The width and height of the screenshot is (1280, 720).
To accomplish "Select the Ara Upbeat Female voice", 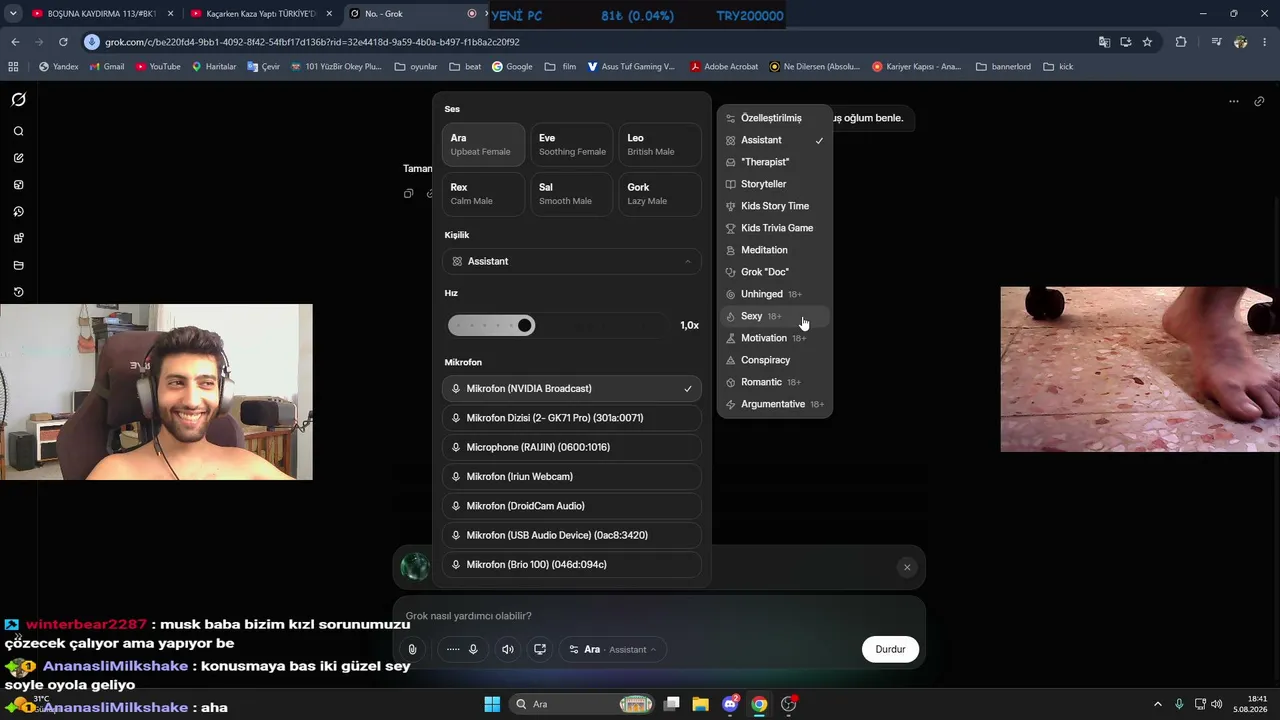I will [x=483, y=144].
